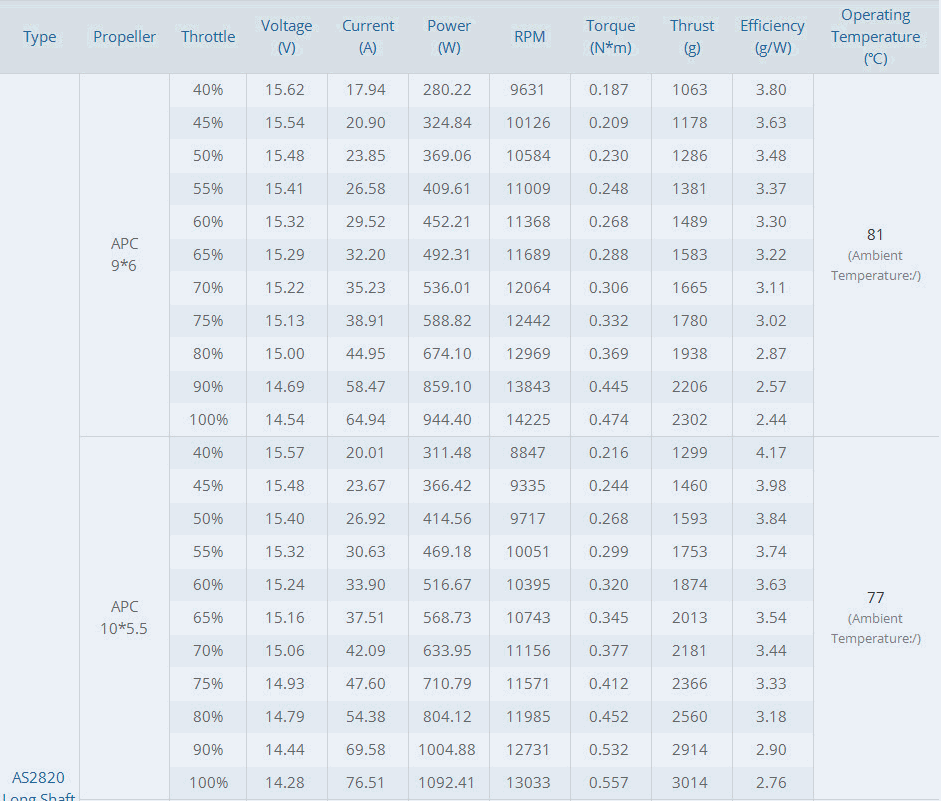Select the APC 10*5.5 propeller cell

[124, 617]
